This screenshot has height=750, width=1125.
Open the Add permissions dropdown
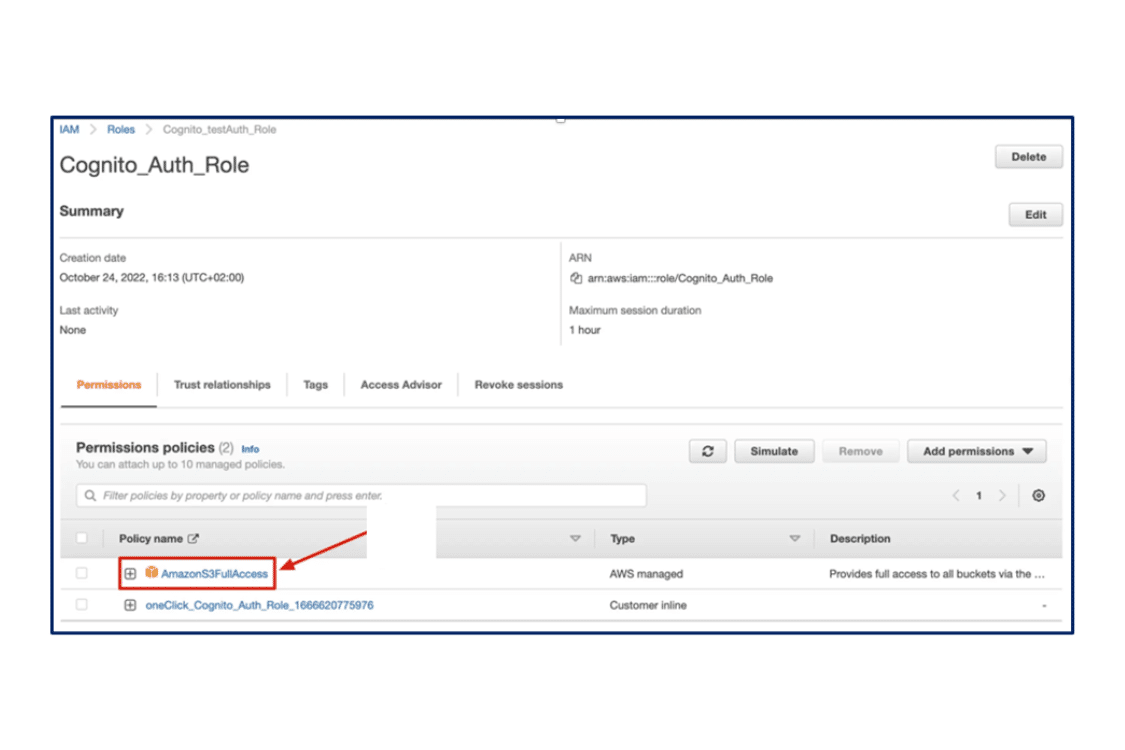tap(976, 451)
